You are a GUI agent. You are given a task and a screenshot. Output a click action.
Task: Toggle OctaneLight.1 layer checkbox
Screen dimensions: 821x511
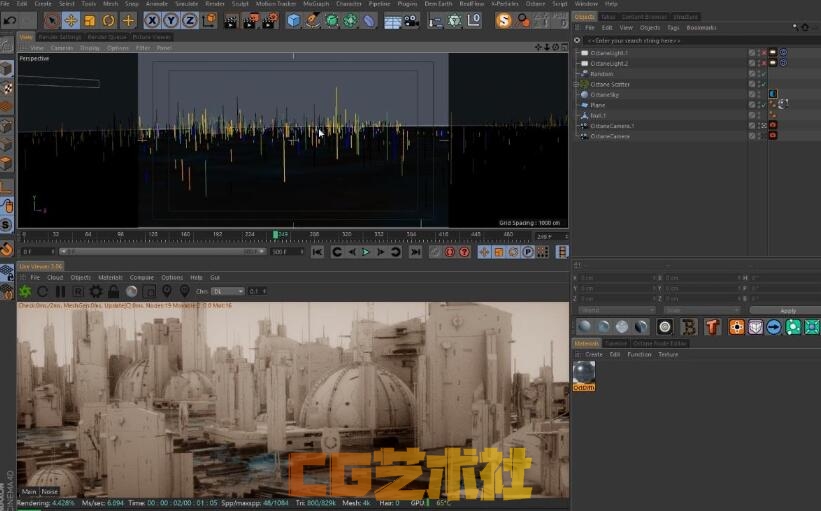(x=752, y=53)
